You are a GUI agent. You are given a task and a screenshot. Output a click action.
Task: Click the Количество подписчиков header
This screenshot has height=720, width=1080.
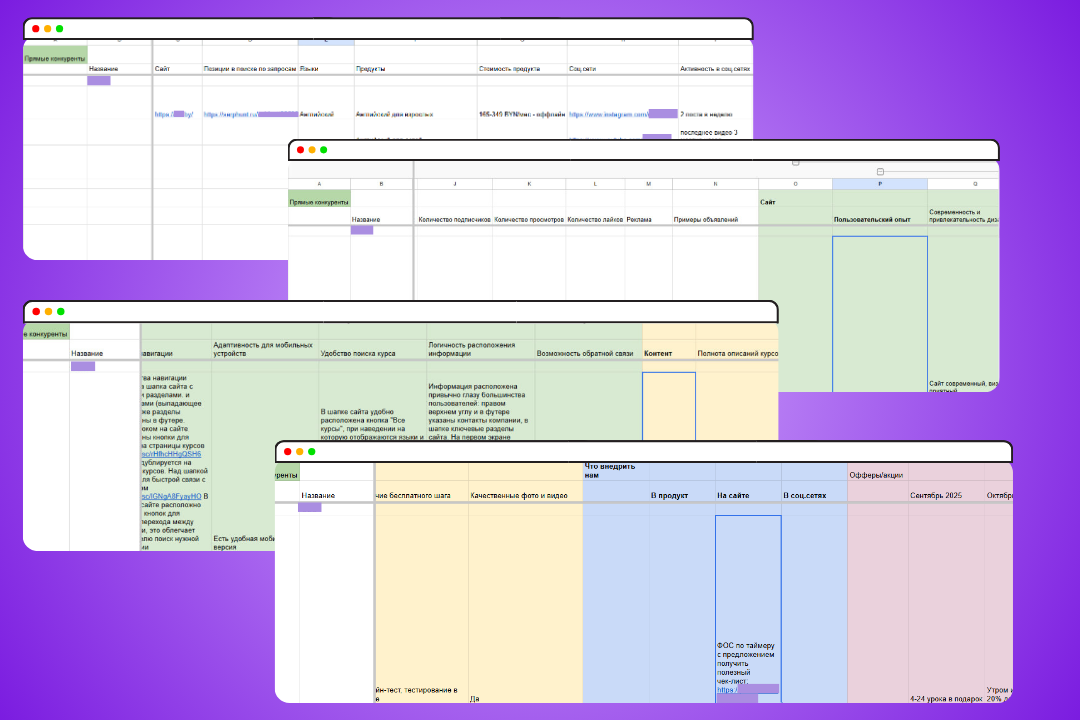[x=455, y=220]
